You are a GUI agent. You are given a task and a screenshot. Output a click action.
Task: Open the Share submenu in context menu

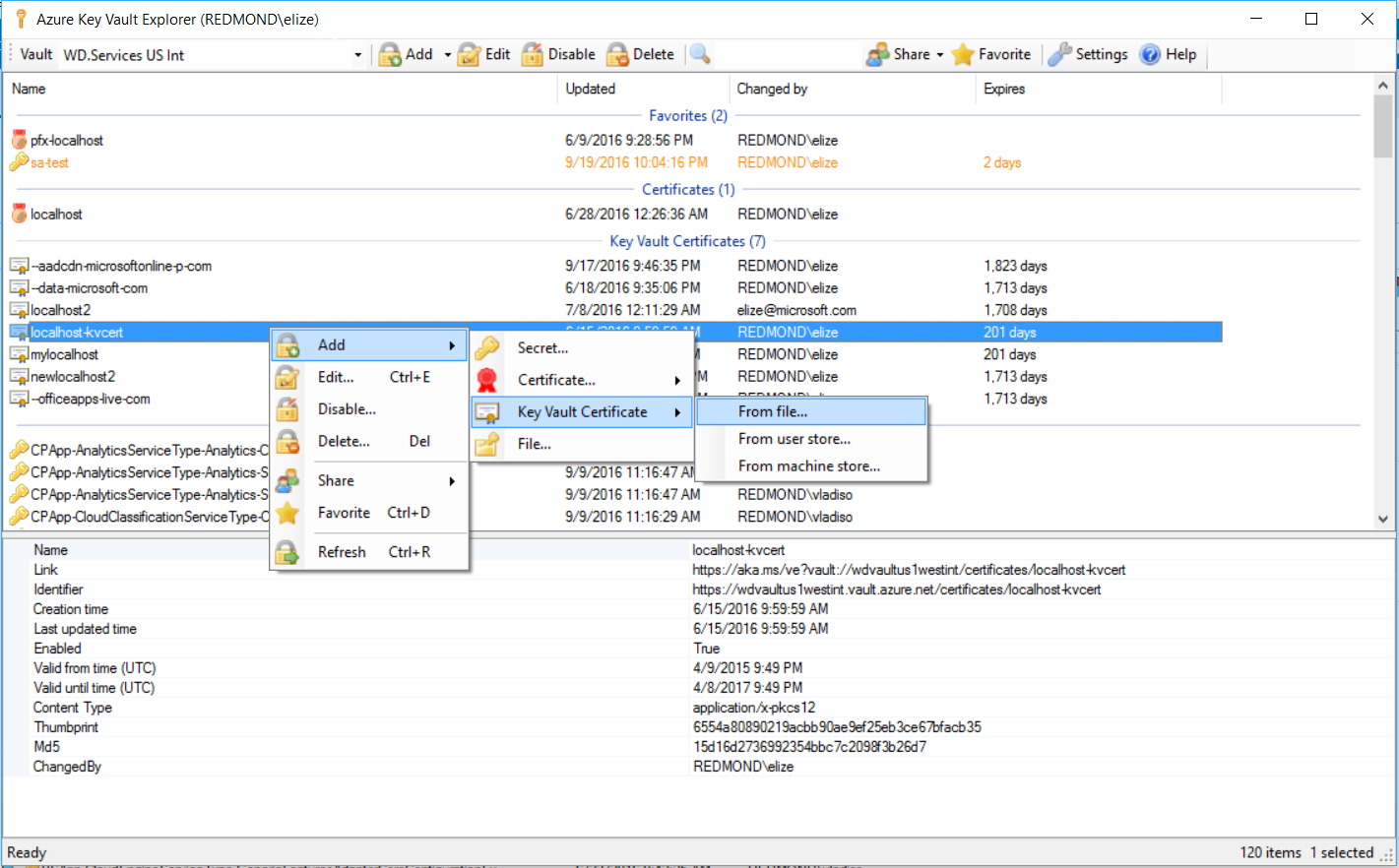[369, 481]
